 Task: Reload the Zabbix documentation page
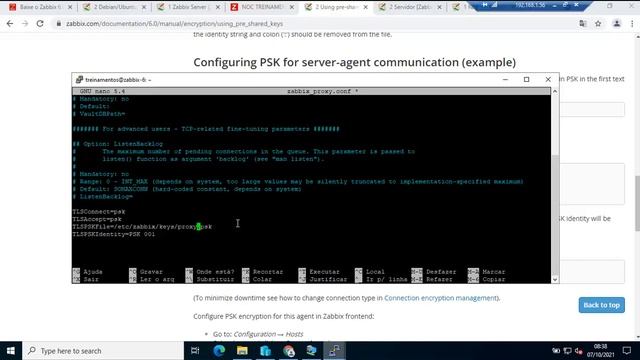(x=40, y=24)
